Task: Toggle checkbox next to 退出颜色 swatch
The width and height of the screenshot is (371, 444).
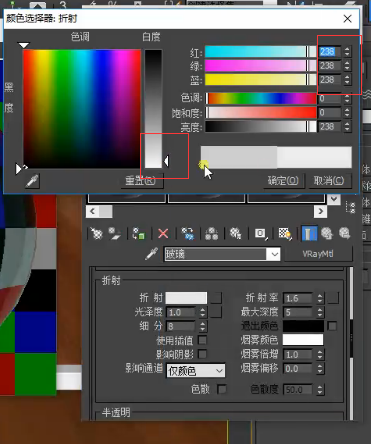Action: point(332,326)
